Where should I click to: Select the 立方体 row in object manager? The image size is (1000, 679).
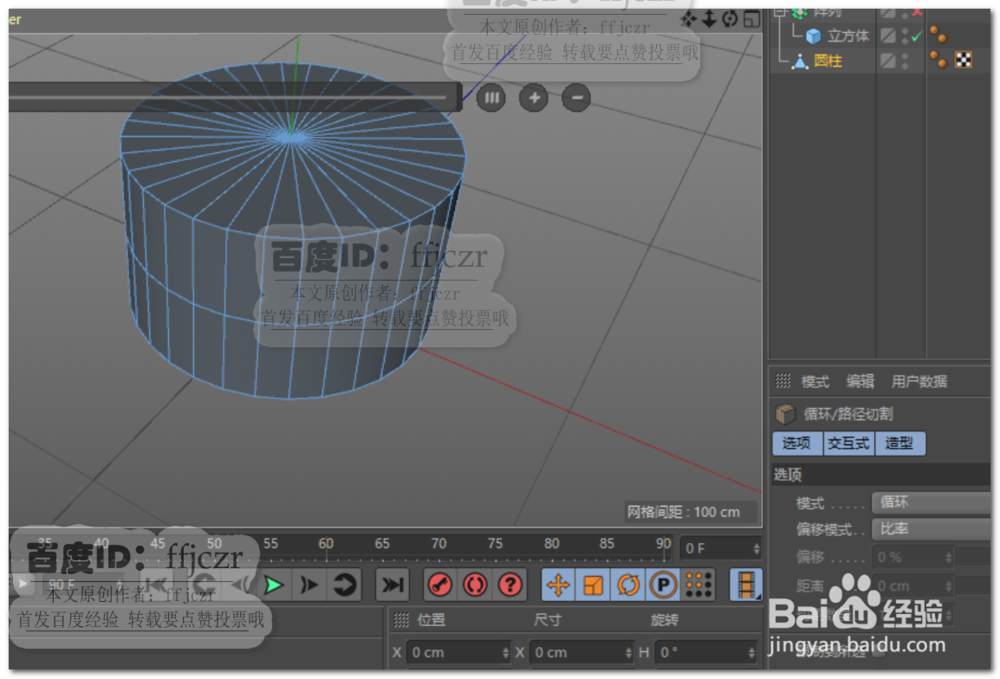click(x=880, y=36)
